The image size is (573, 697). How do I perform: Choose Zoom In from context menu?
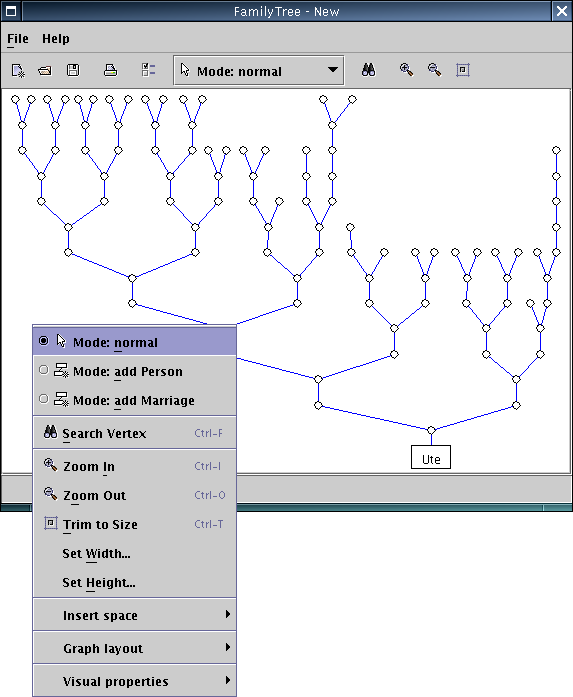click(134, 466)
